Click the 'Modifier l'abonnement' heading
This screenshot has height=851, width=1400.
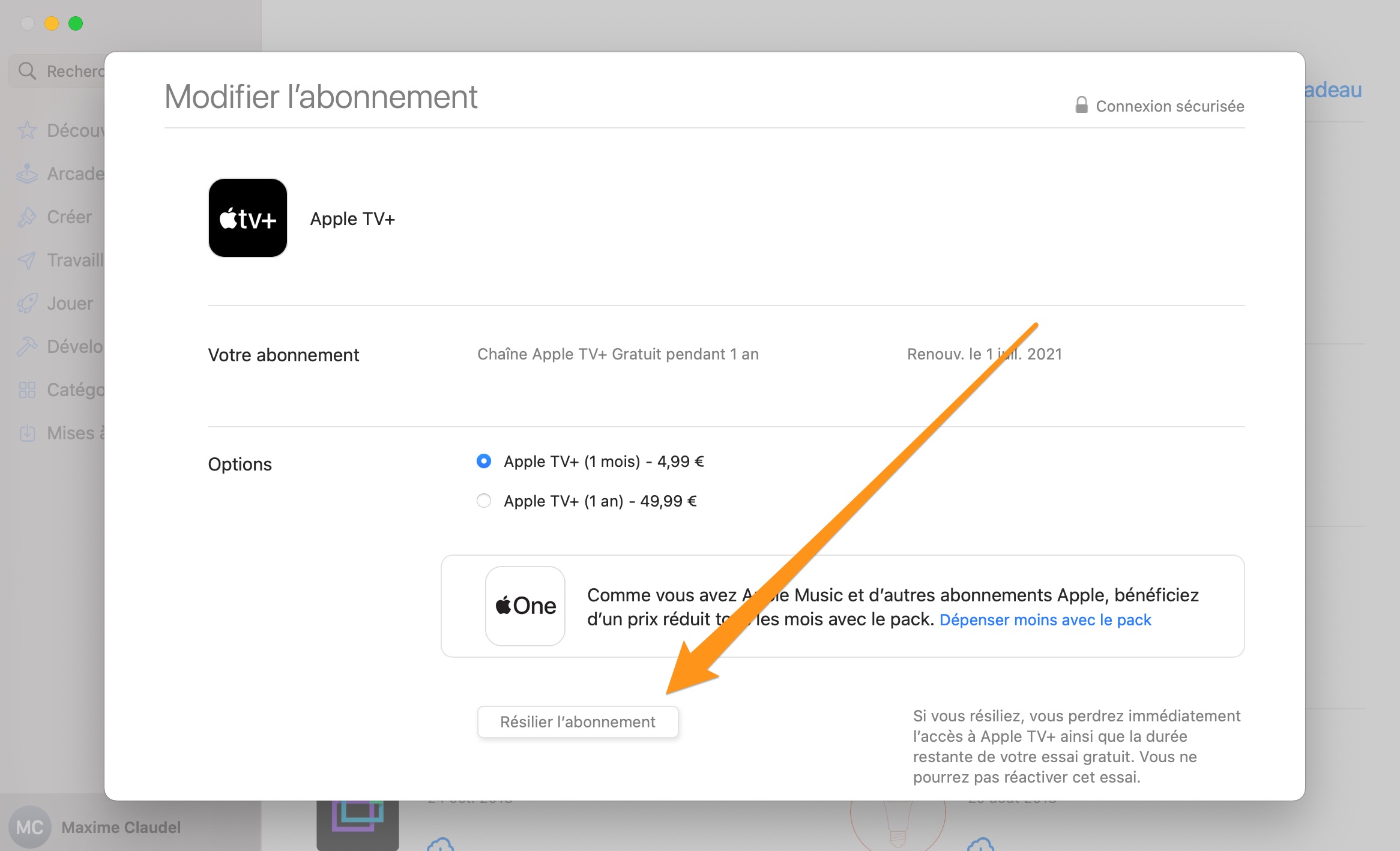(321, 96)
